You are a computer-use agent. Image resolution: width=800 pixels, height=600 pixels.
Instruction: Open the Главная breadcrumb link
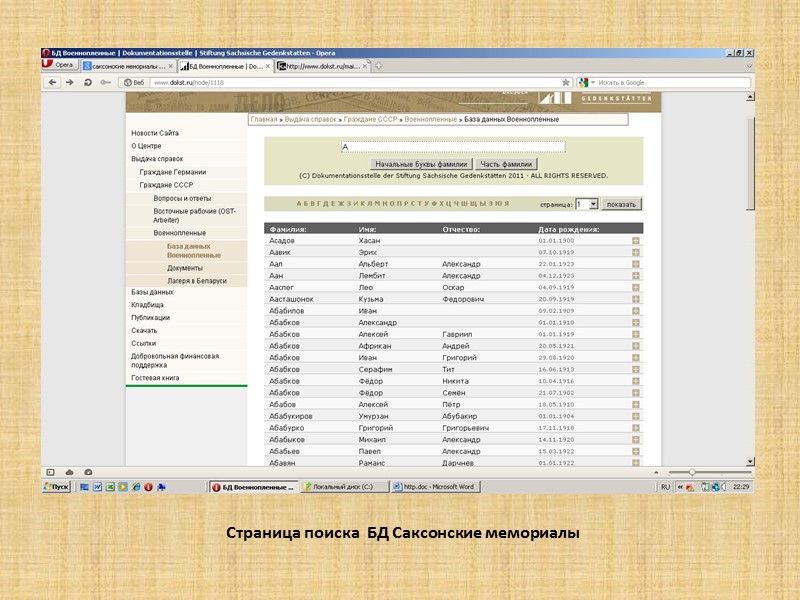pos(264,119)
